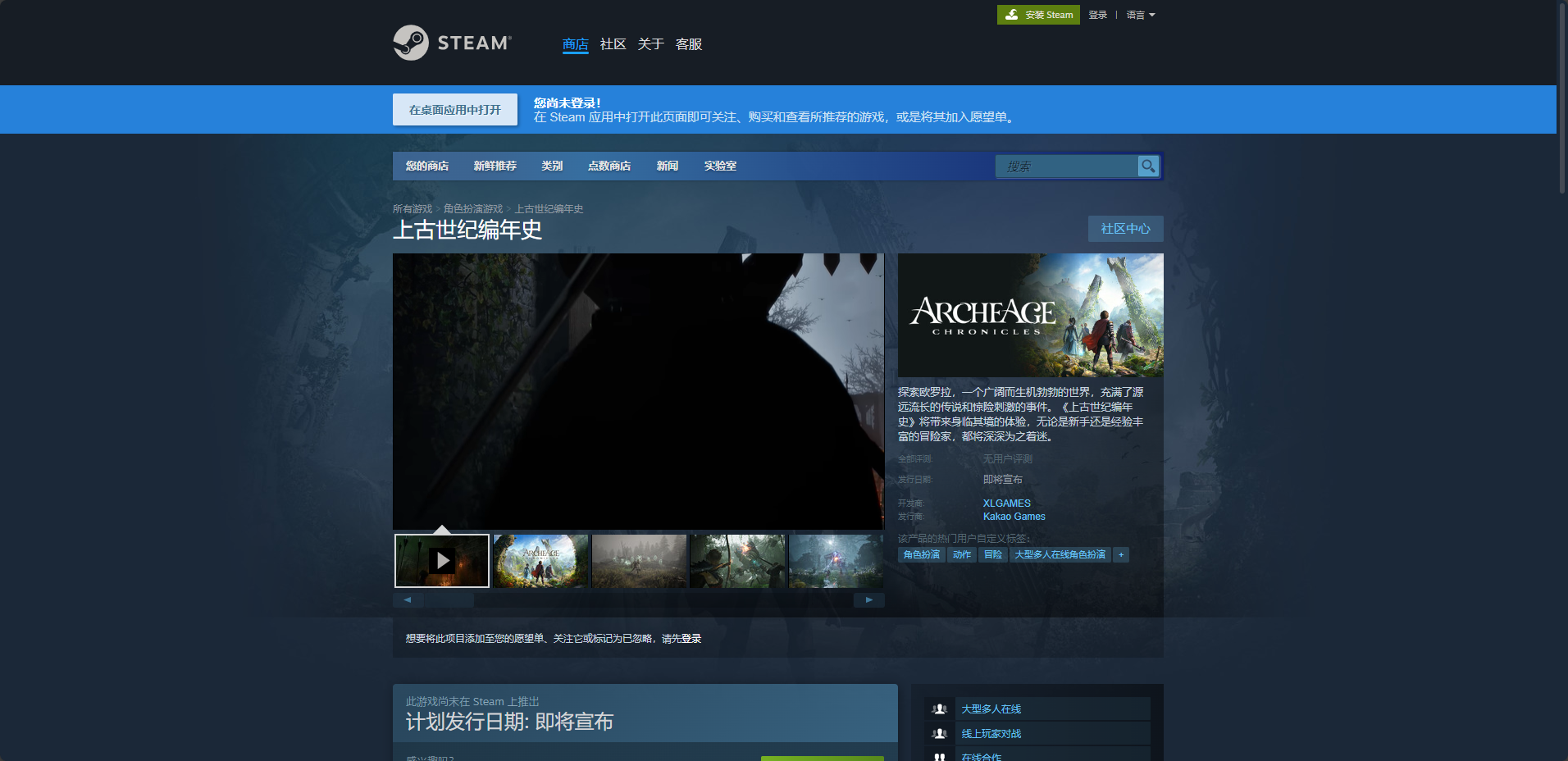Click the 安装 Steam button

[x=1038, y=15]
